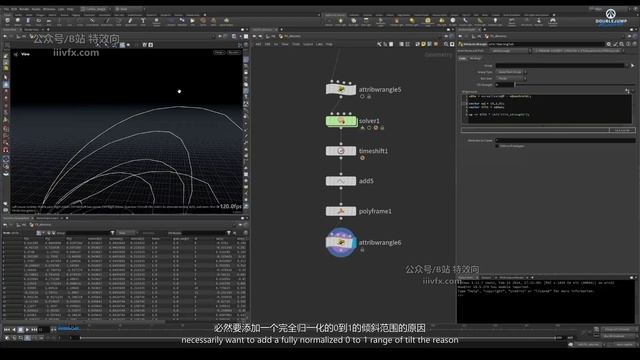Click the Sphere shelf tool

(x=18, y=21)
